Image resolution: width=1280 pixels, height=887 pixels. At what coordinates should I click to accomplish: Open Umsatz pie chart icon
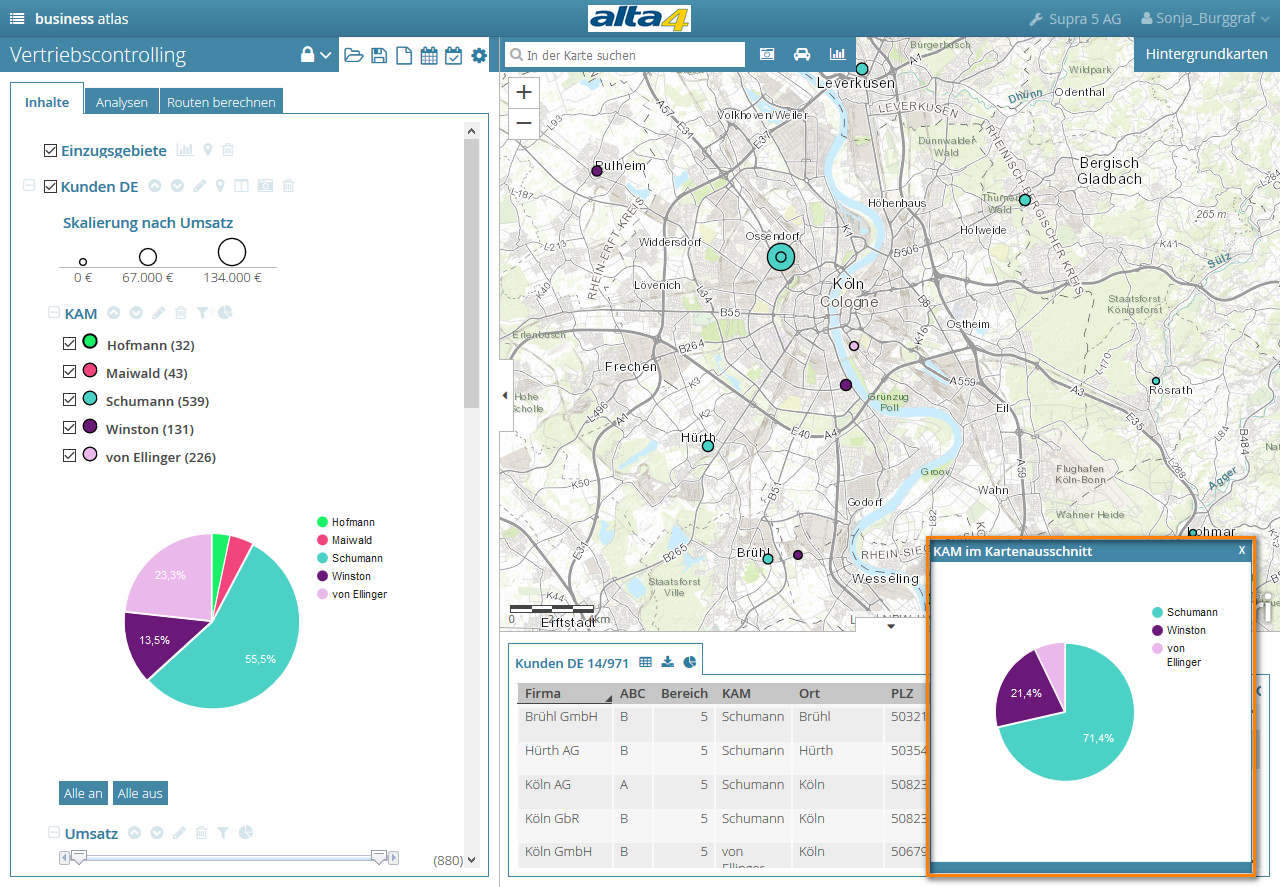click(246, 832)
